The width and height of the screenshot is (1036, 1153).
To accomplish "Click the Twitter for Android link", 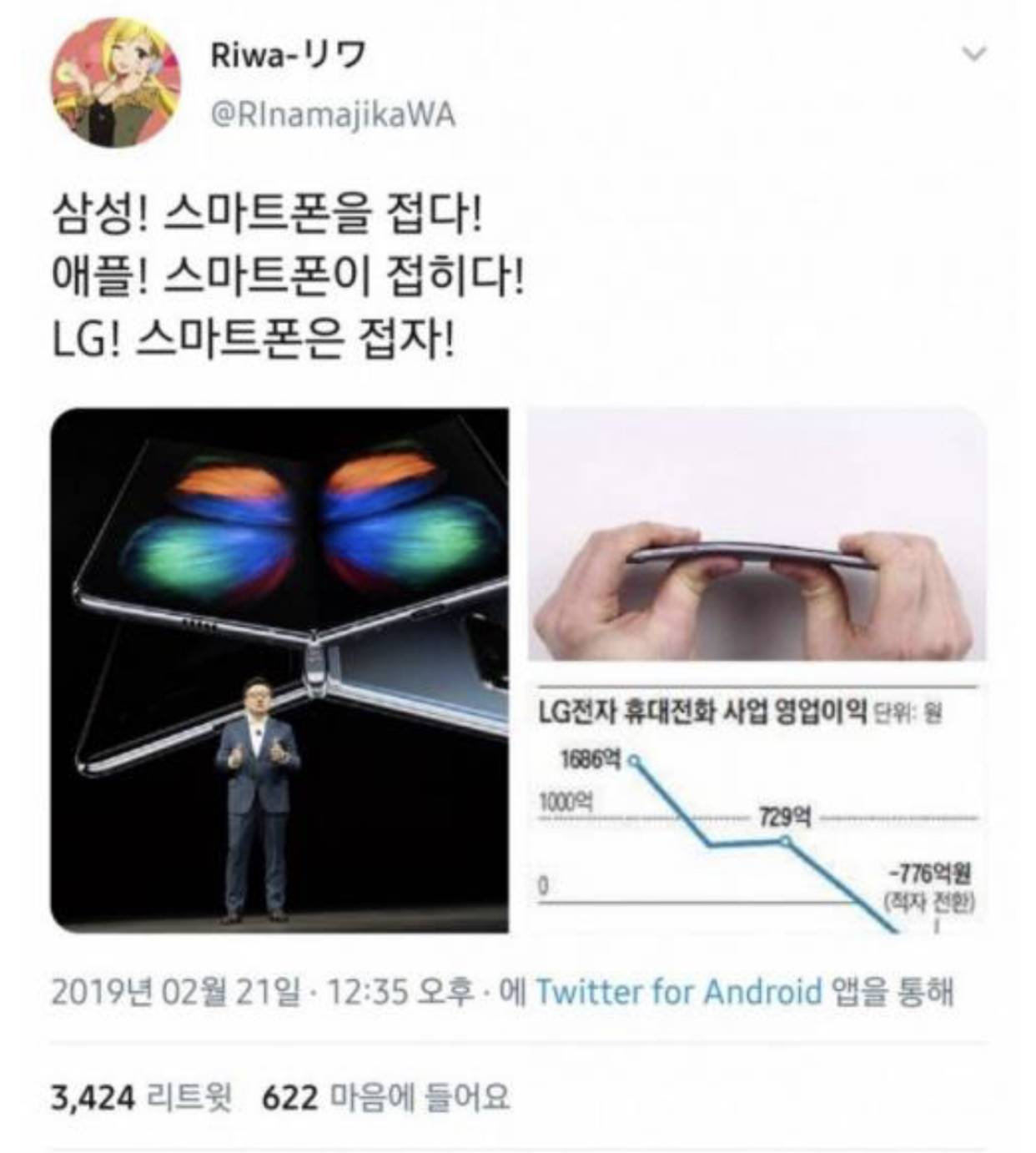I will (678, 992).
